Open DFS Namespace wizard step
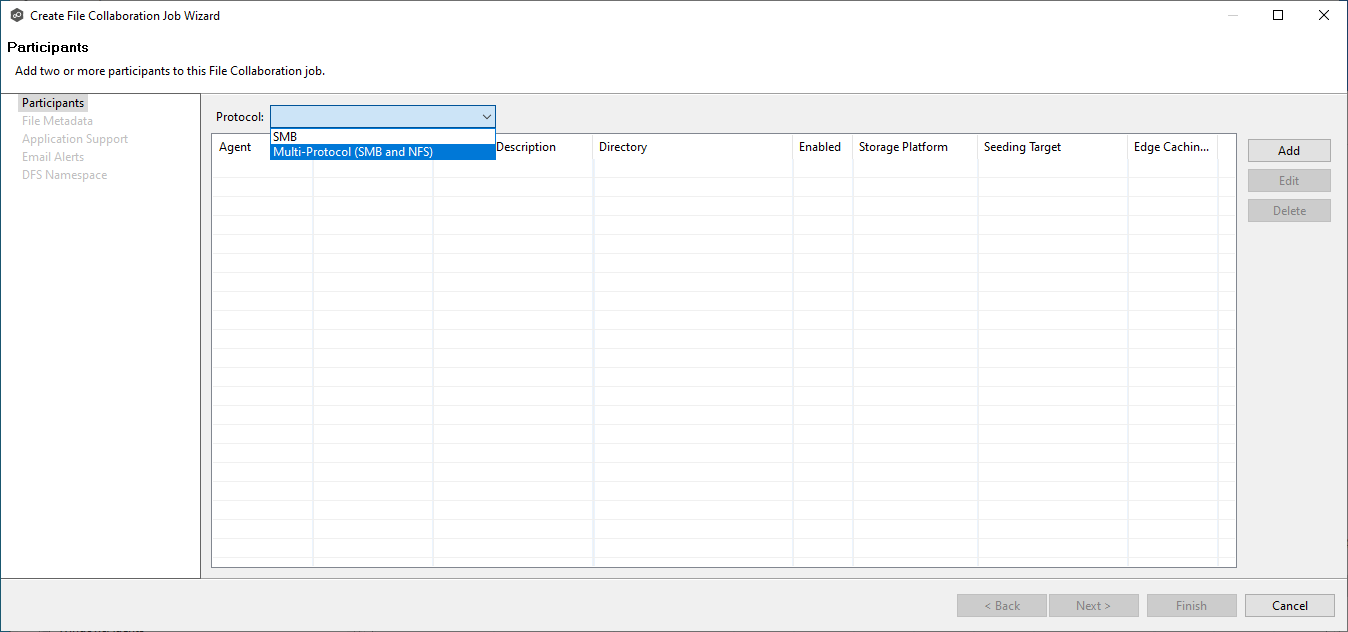The width and height of the screenshot is (1348, 632). [x=64, y=175]
